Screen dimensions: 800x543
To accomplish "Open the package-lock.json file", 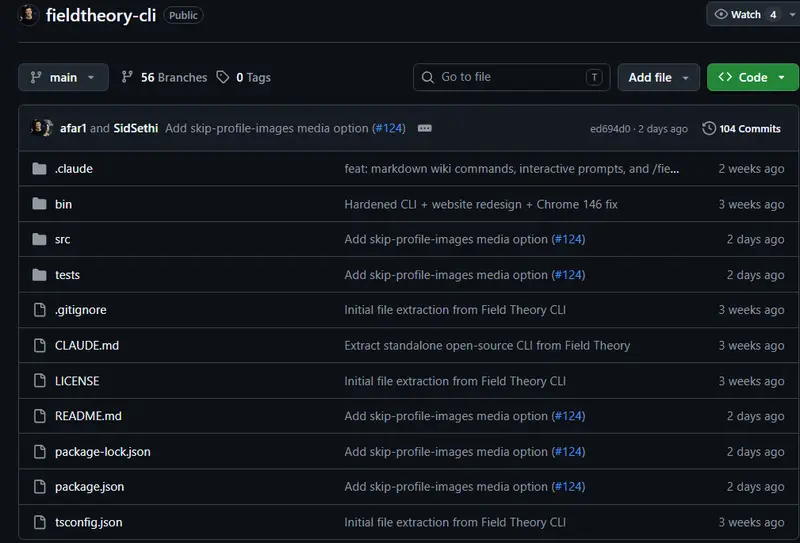I will 103,452.
